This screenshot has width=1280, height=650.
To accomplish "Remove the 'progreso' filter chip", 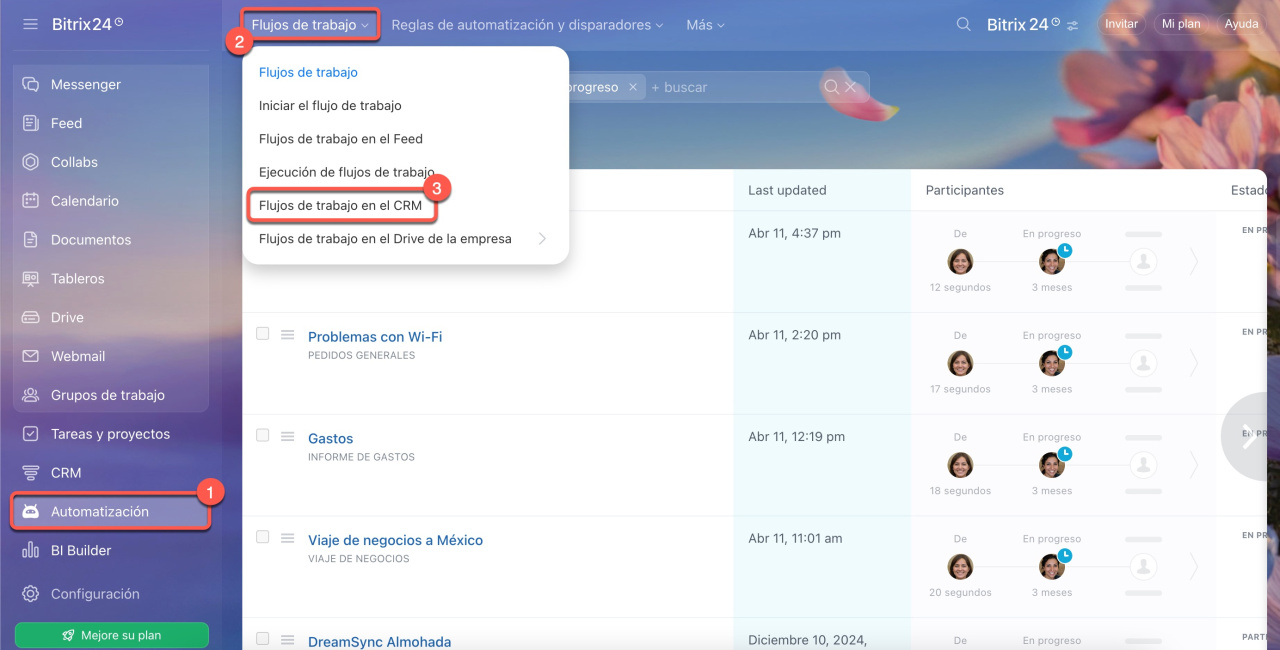I will [x=632, y=87].
